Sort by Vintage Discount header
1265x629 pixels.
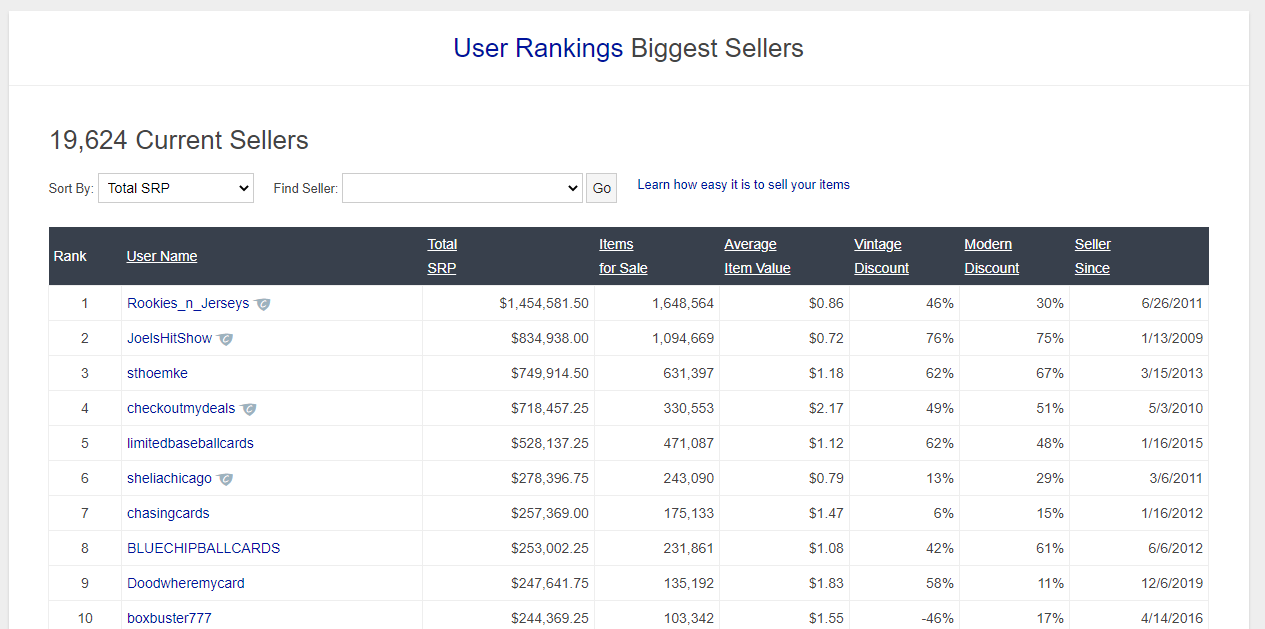point(881,256)
